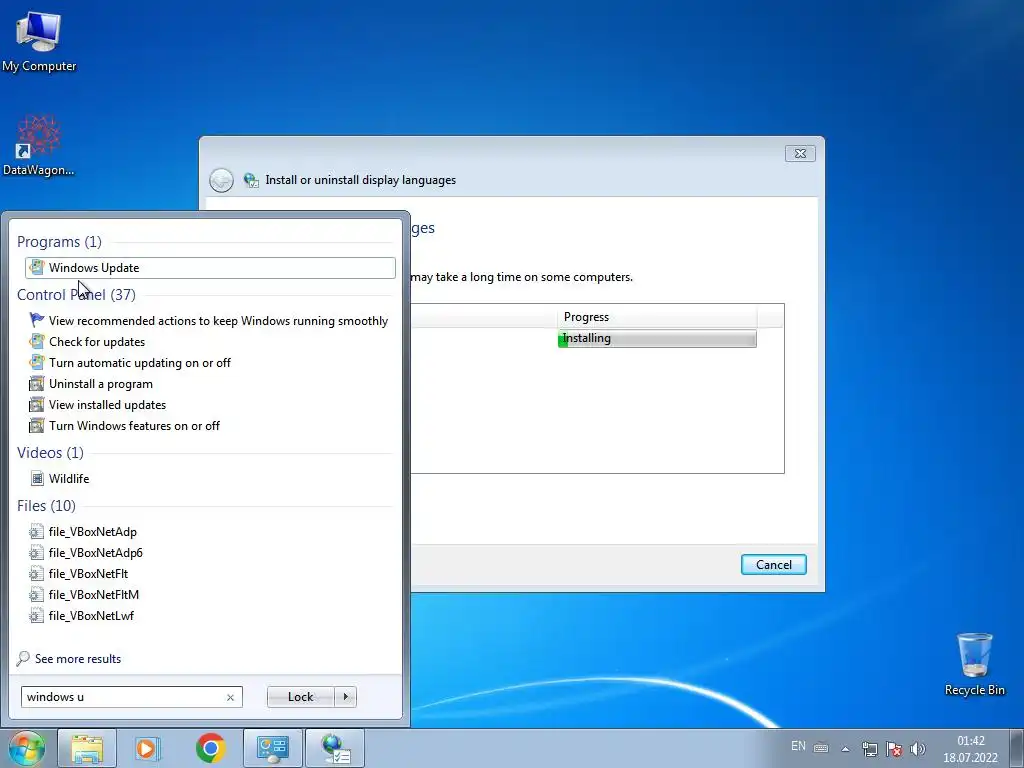The width and height of the screenshot is (1024, 768).
Task: Cancel the display language installation
Action: pyautogui.click(x=773, y=565)
